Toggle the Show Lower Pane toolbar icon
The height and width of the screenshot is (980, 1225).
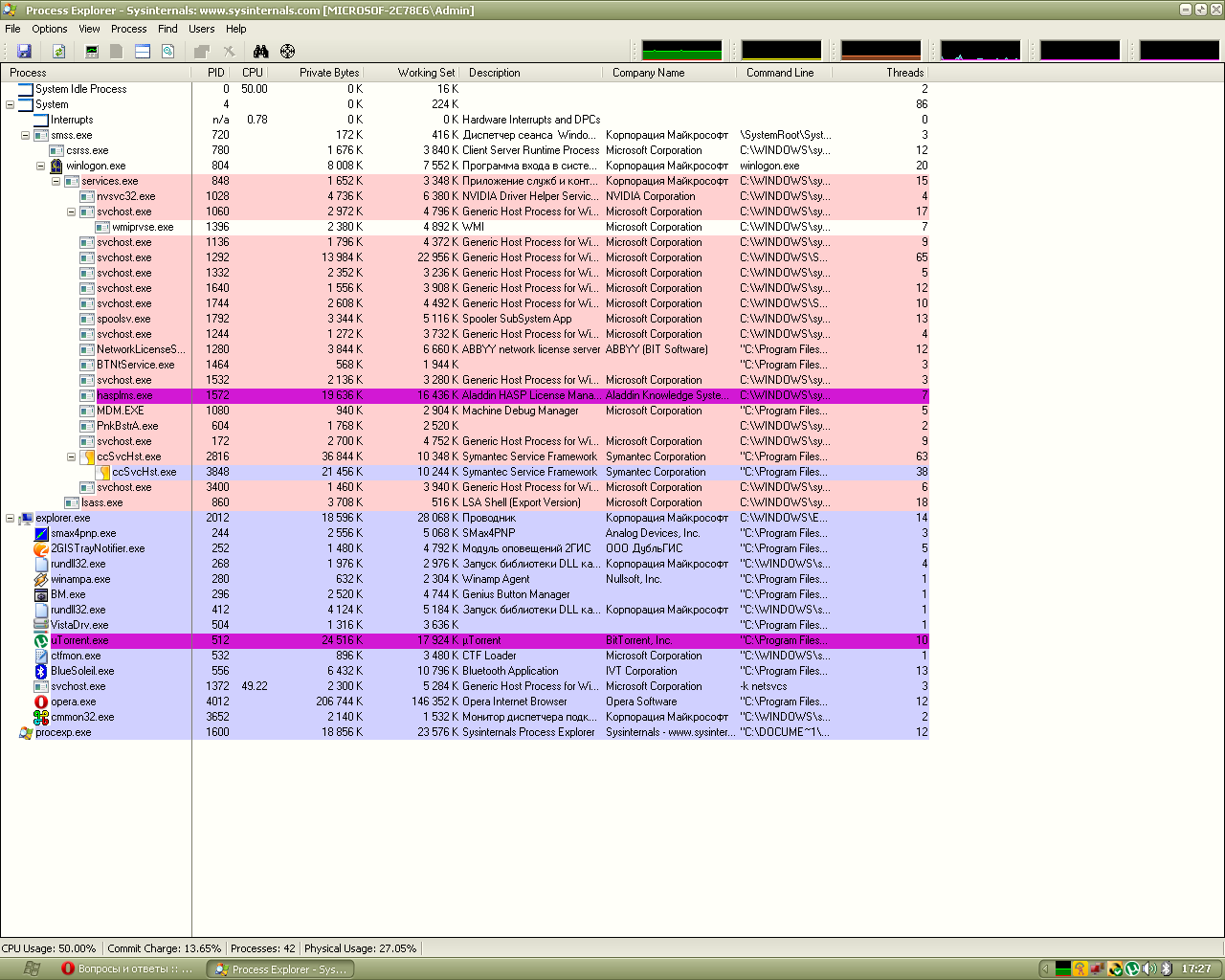143,51
